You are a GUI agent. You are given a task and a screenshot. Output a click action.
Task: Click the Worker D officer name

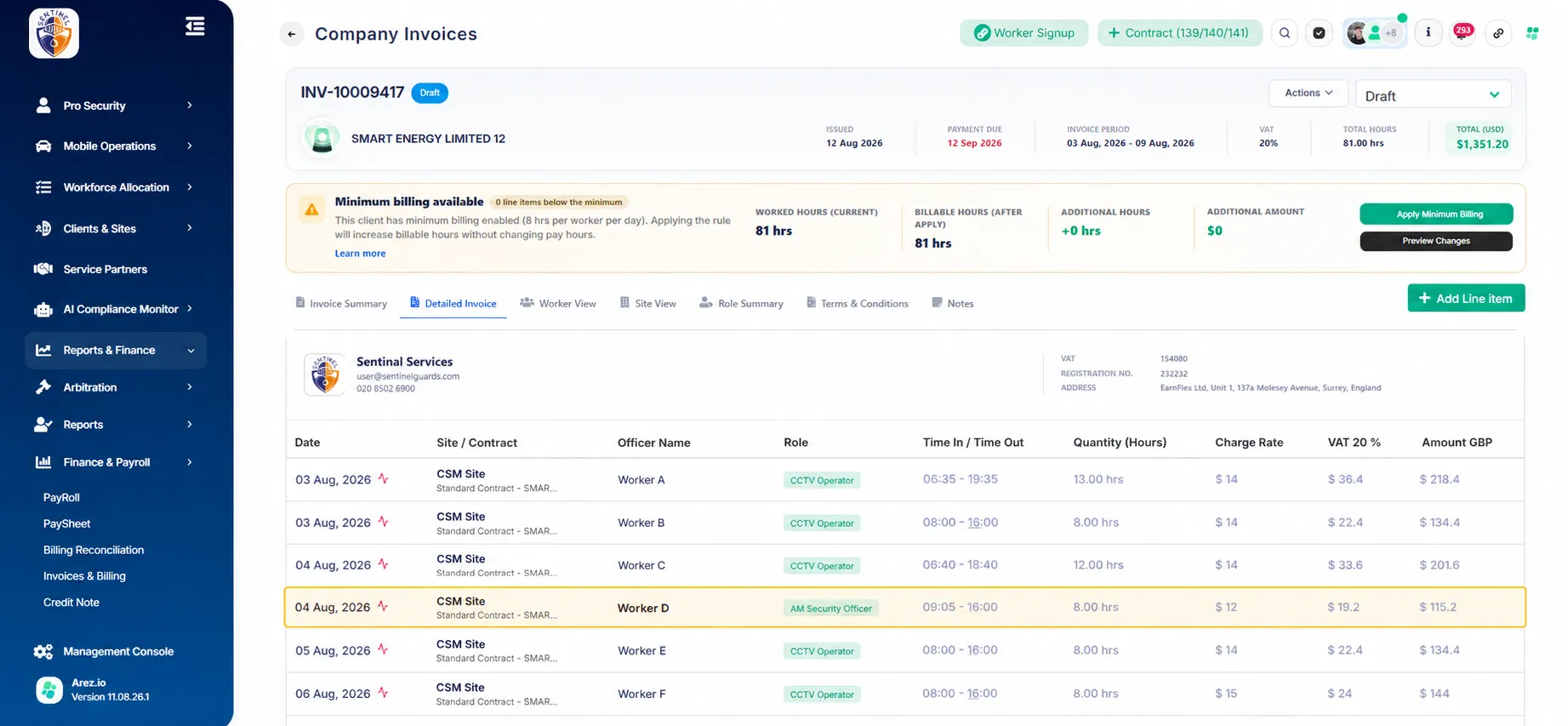click(643, 608)
